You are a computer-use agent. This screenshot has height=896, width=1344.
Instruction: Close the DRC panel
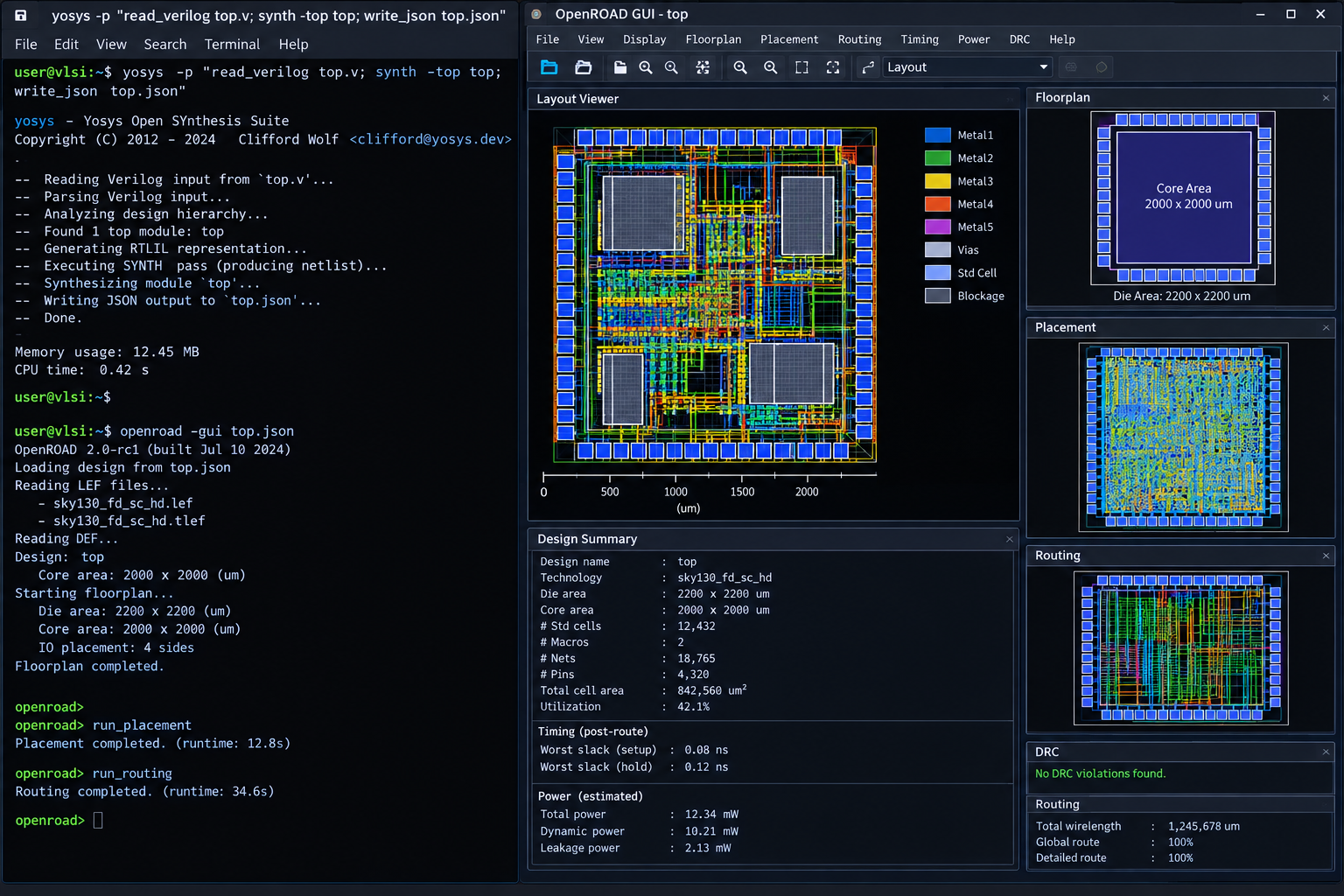(x=1326, y=752)
